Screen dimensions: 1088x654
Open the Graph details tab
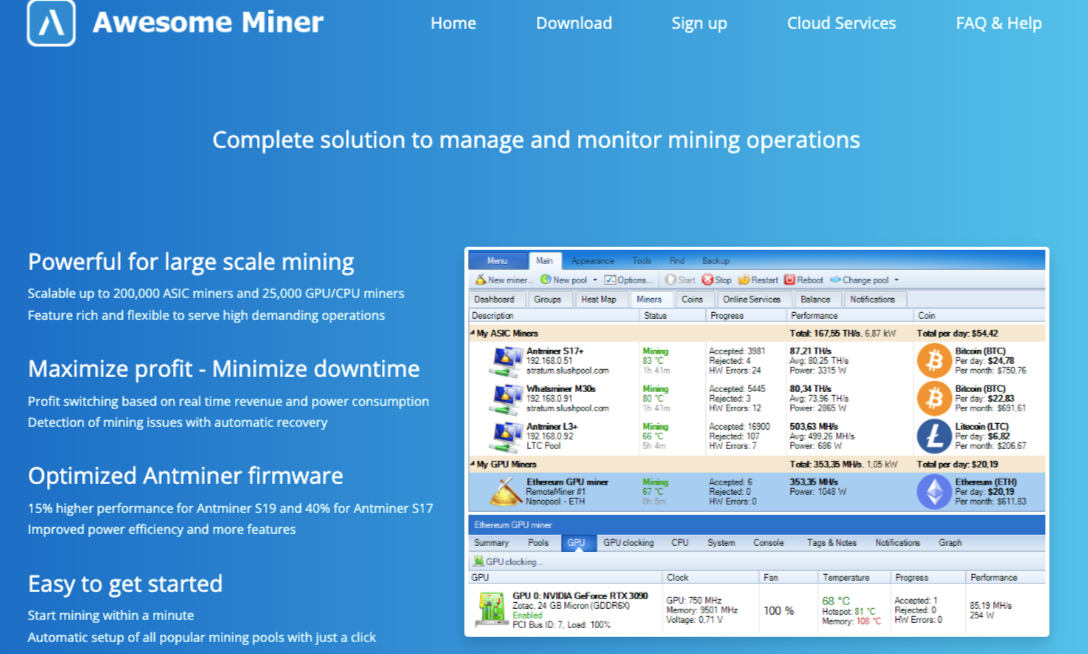tap(950, 543)
